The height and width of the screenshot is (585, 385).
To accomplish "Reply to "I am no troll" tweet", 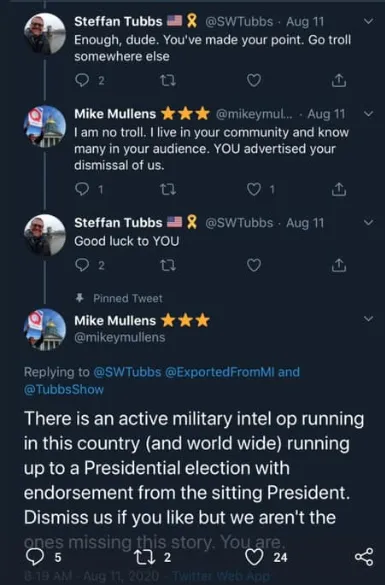I will point(82,190).
